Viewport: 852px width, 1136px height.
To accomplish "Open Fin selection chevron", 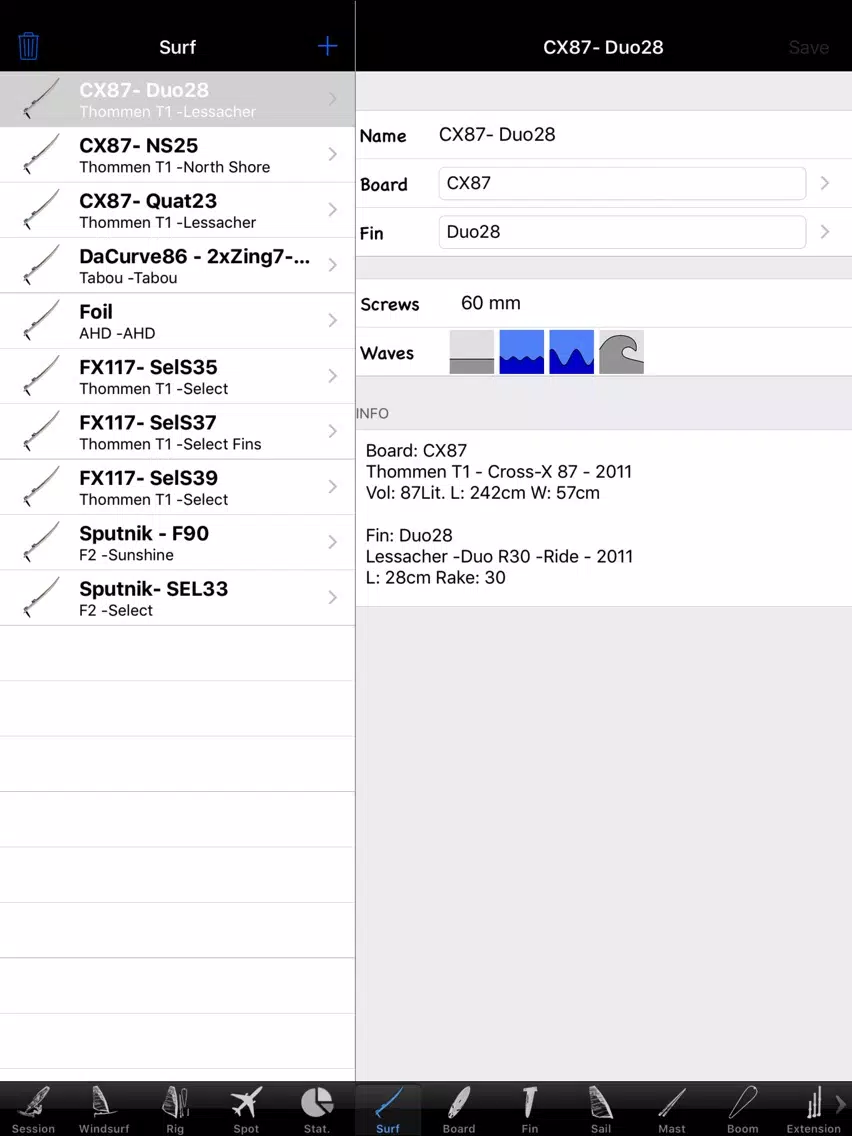I will [x=824, y=232].
